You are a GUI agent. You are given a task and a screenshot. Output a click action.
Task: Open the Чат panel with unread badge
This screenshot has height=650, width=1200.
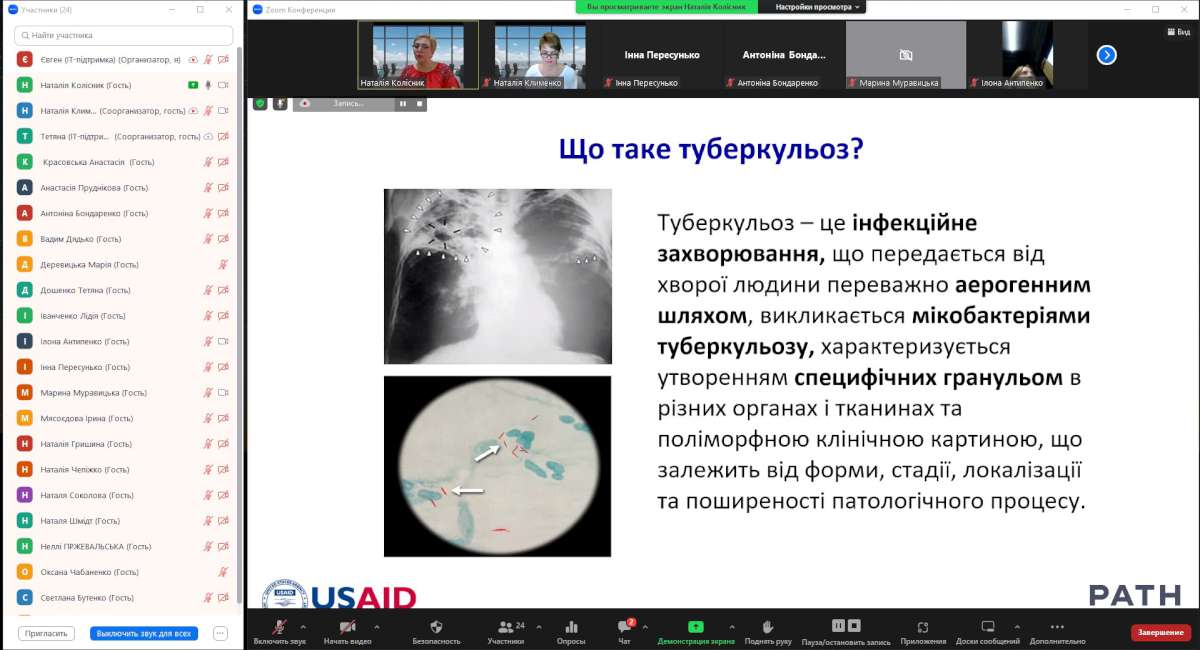625,627
